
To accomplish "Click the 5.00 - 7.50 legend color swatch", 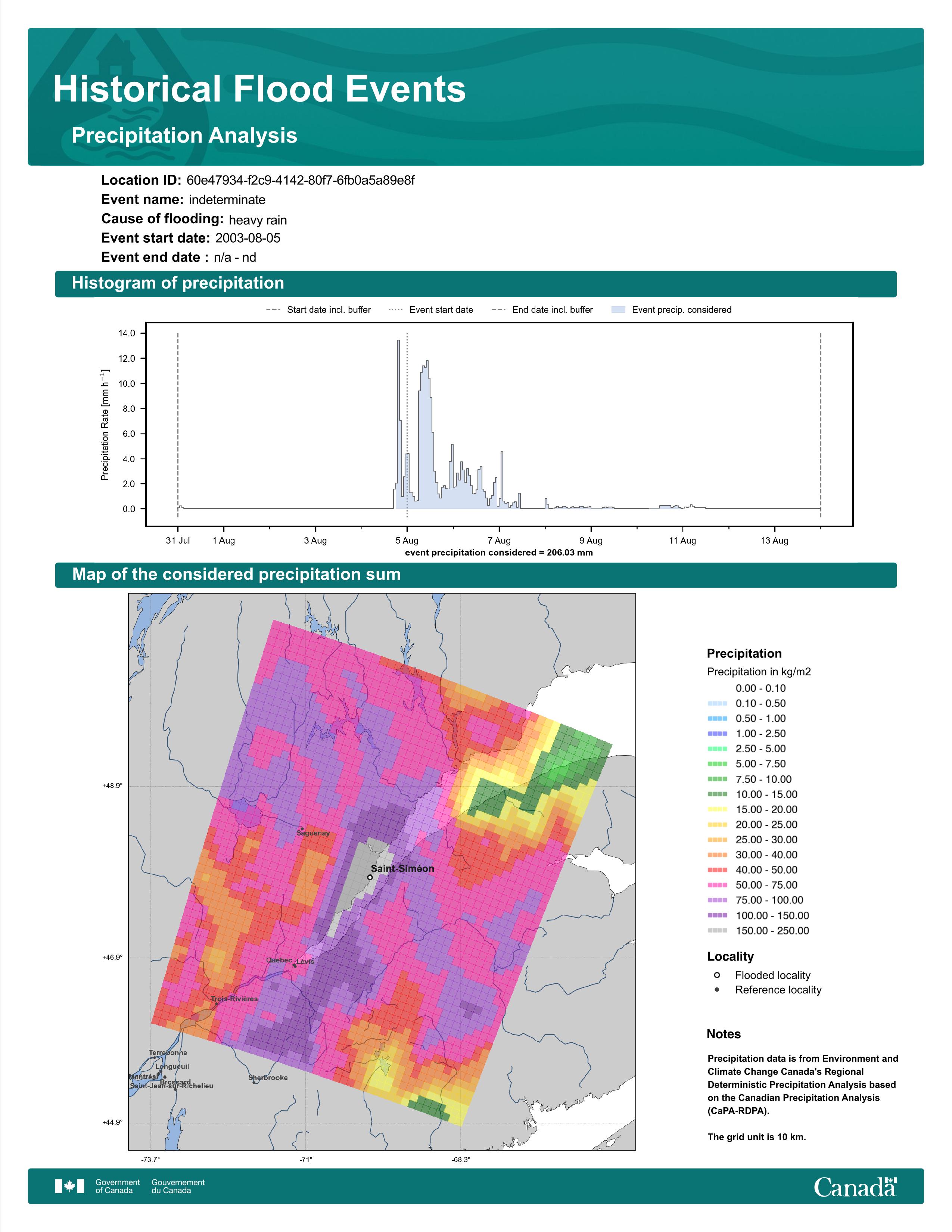I will click(x=718, y=764).
